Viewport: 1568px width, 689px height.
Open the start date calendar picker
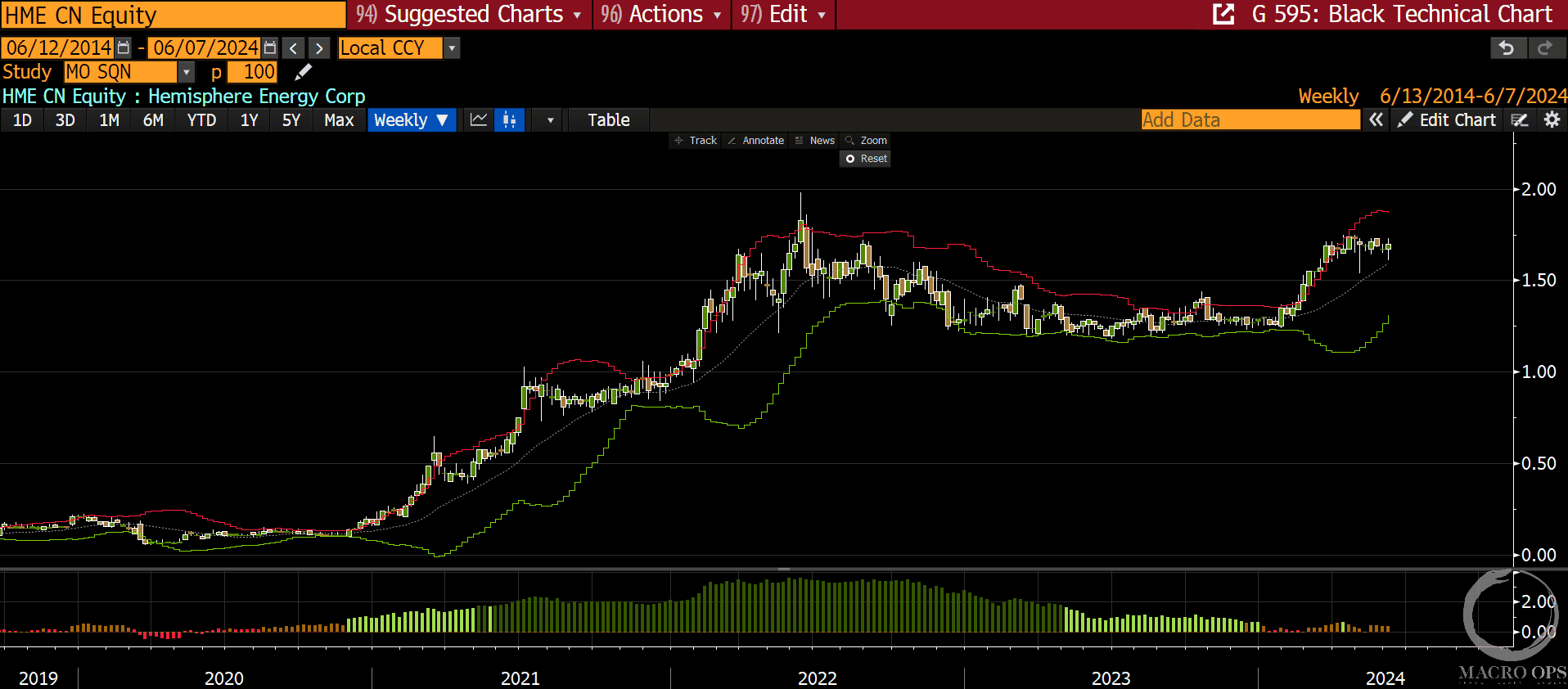[123, 47]
